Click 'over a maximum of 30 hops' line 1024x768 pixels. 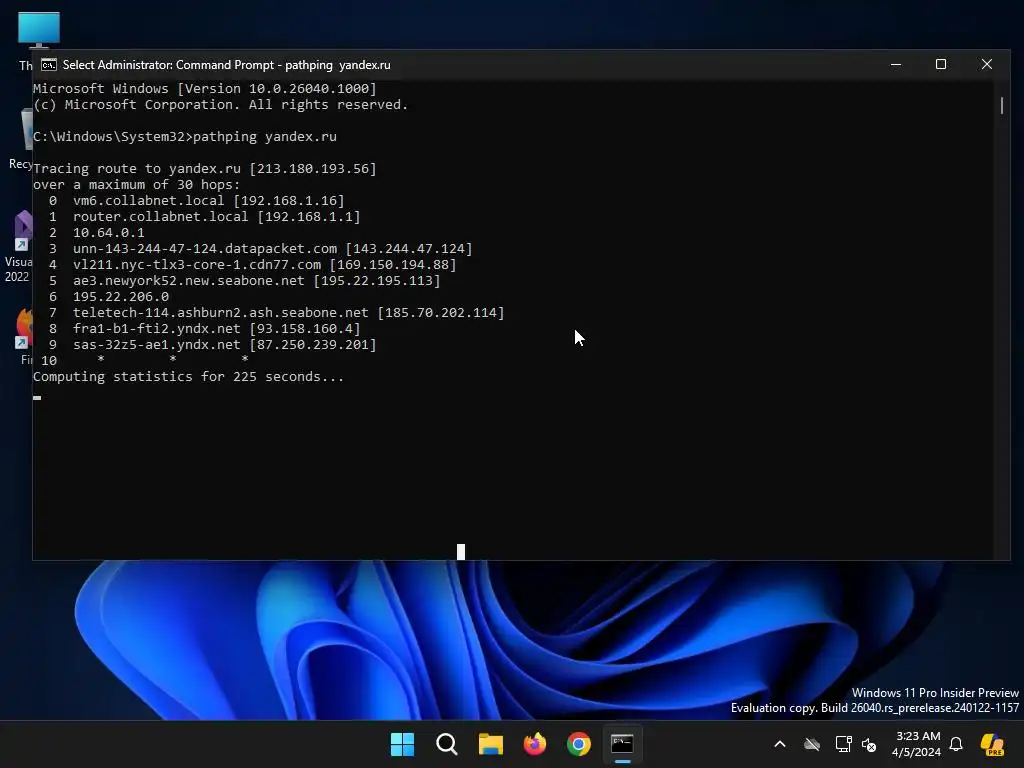click(136, 184)
